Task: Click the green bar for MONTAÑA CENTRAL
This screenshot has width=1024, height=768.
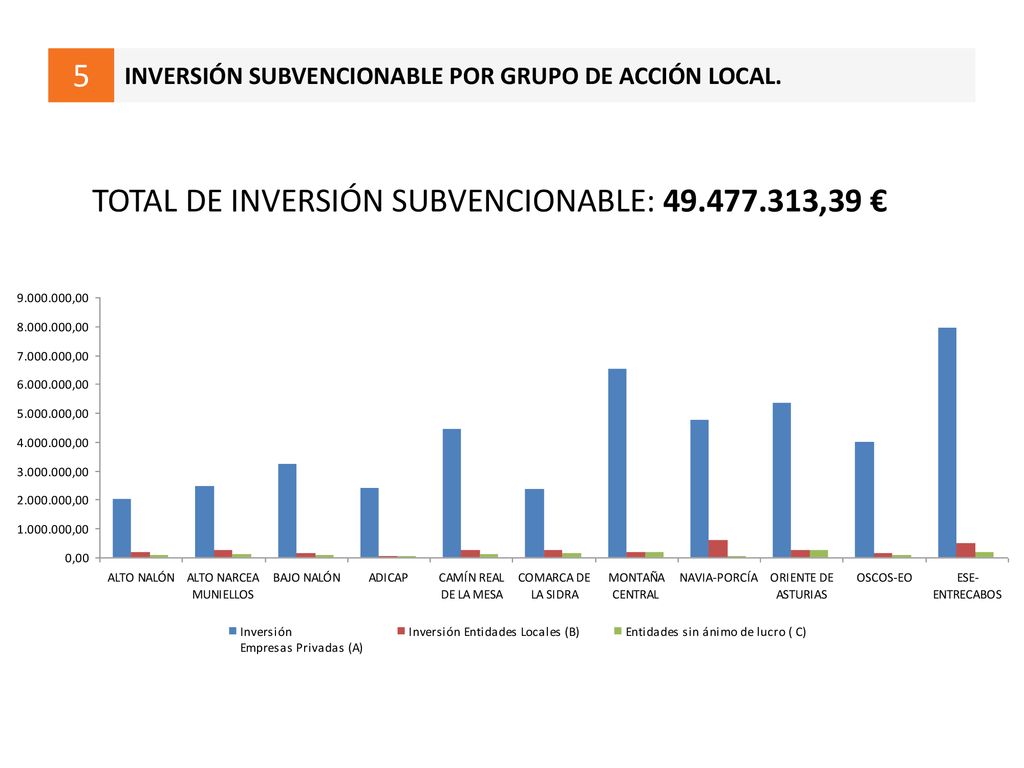Action: coord(654,555)
